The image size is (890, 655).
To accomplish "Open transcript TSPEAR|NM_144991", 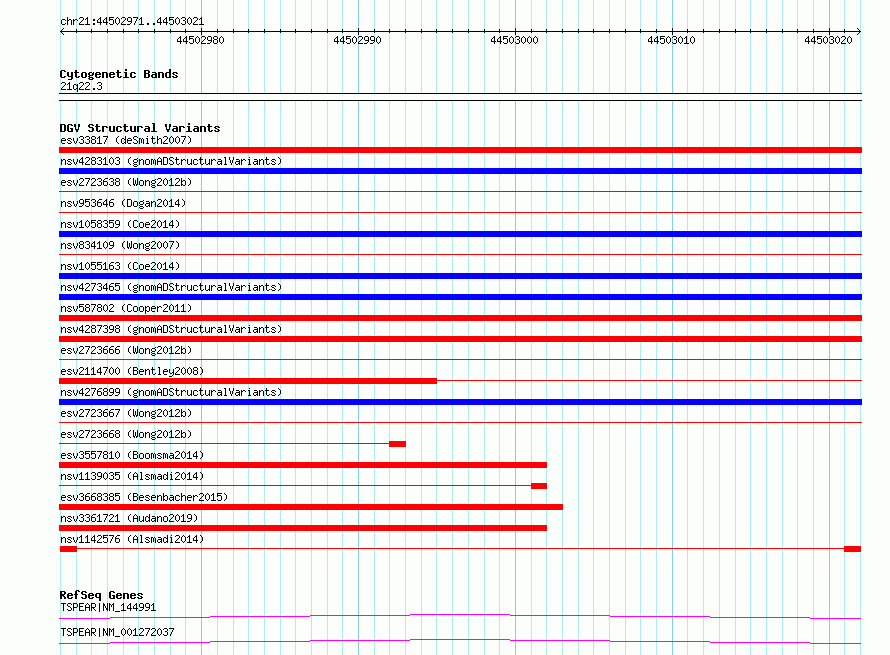I will (108, 607).
